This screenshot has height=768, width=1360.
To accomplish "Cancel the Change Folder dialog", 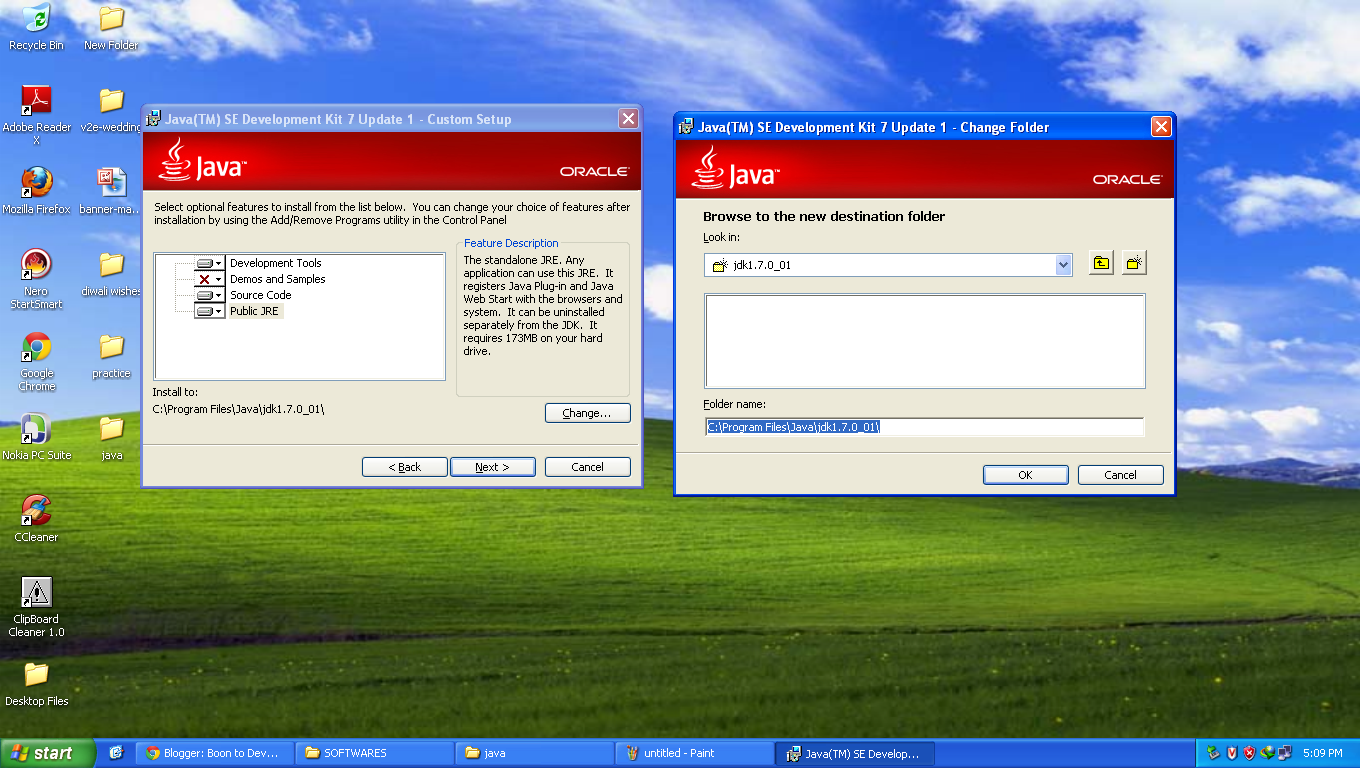I will tap(1121, 475).
